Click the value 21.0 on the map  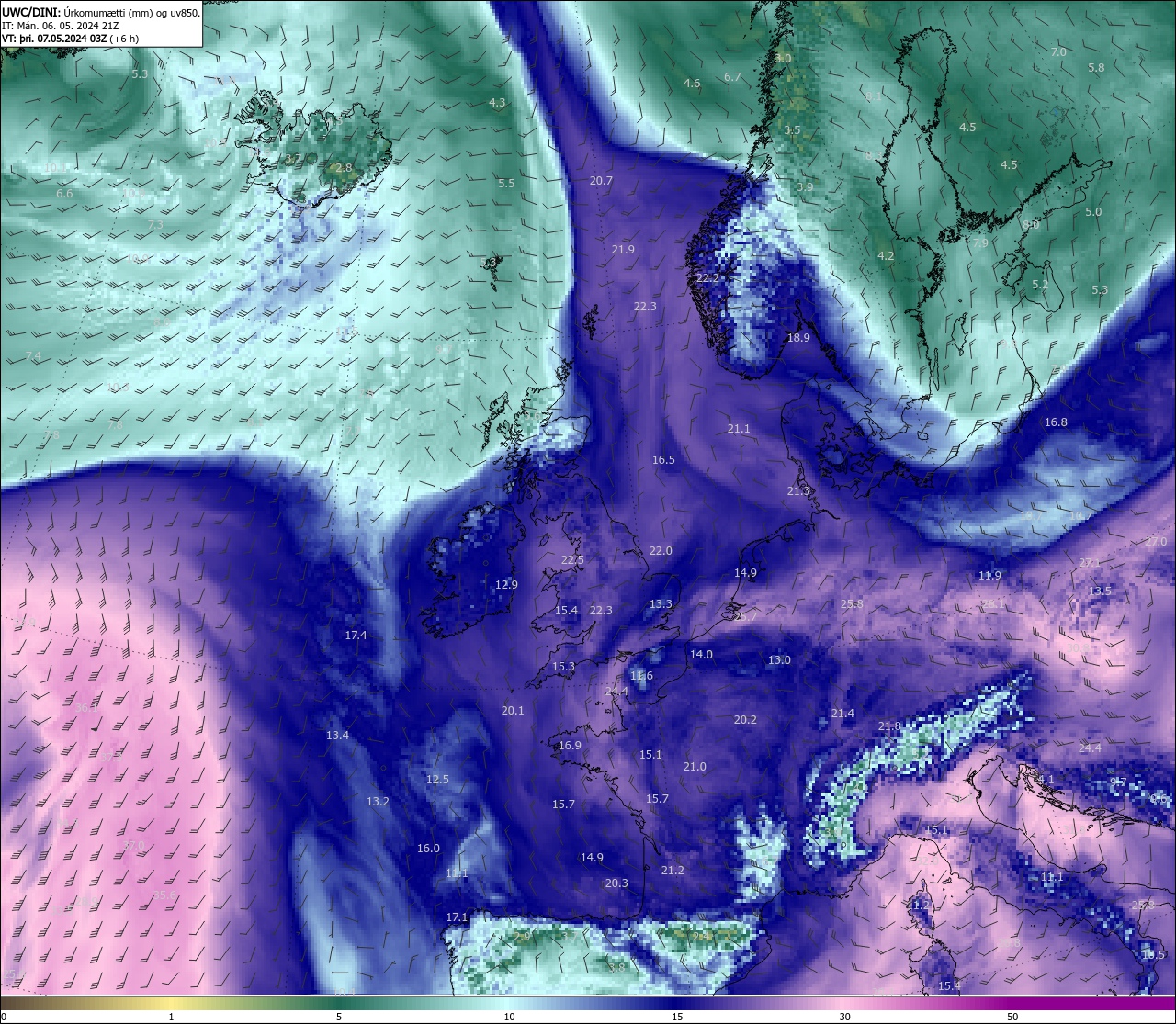(x=695, y=767)
